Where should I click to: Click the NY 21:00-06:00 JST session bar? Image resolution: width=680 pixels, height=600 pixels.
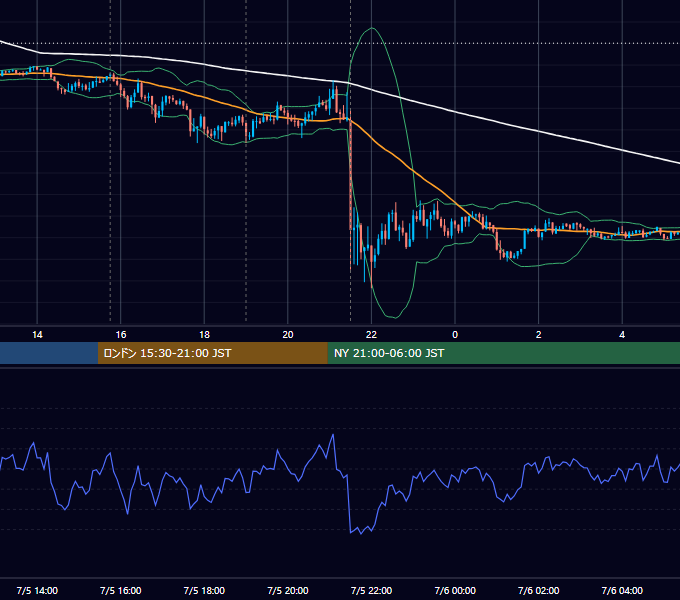click(503, 353)
